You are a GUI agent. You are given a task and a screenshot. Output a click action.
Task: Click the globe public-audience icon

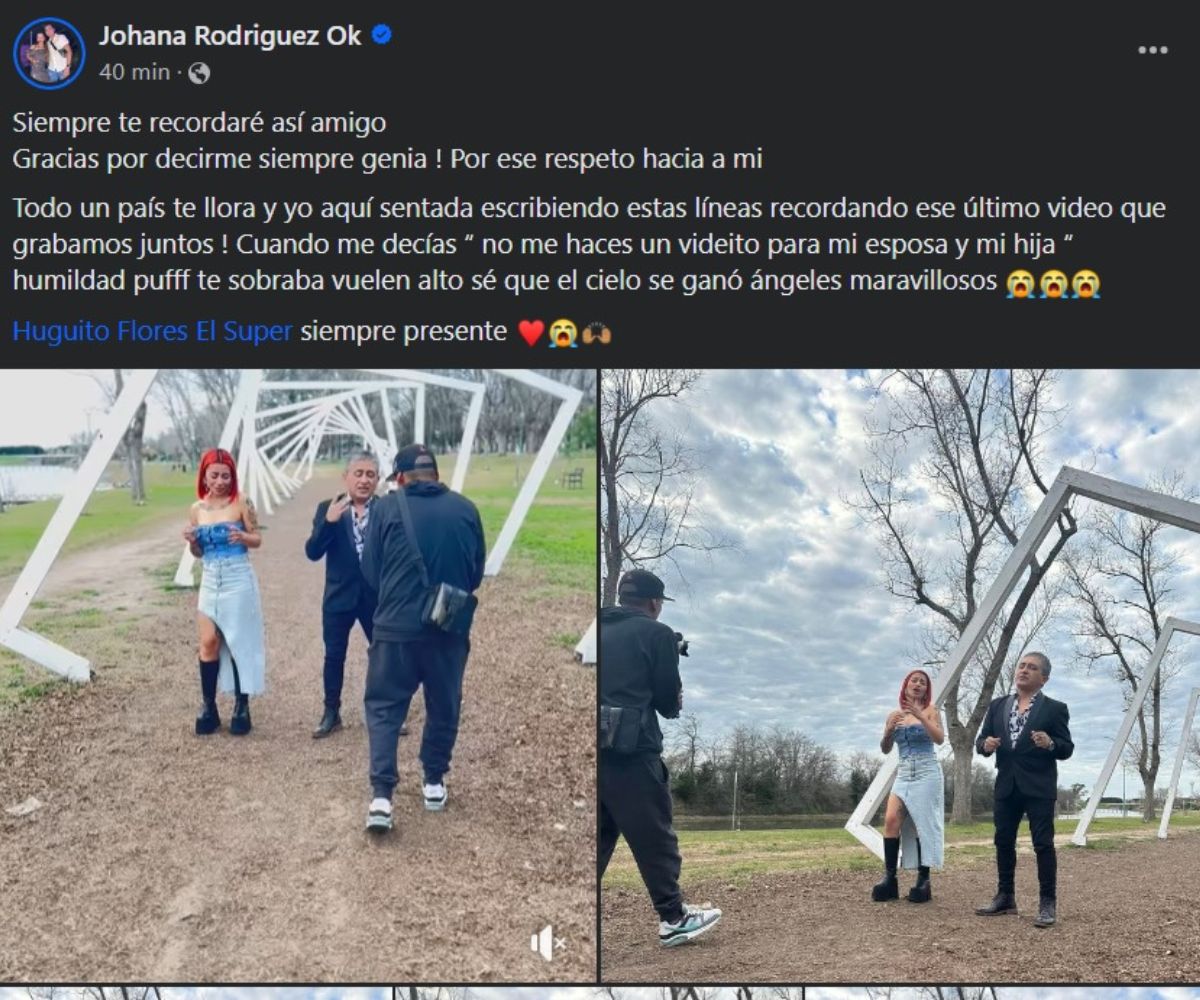tap(199, 73)
